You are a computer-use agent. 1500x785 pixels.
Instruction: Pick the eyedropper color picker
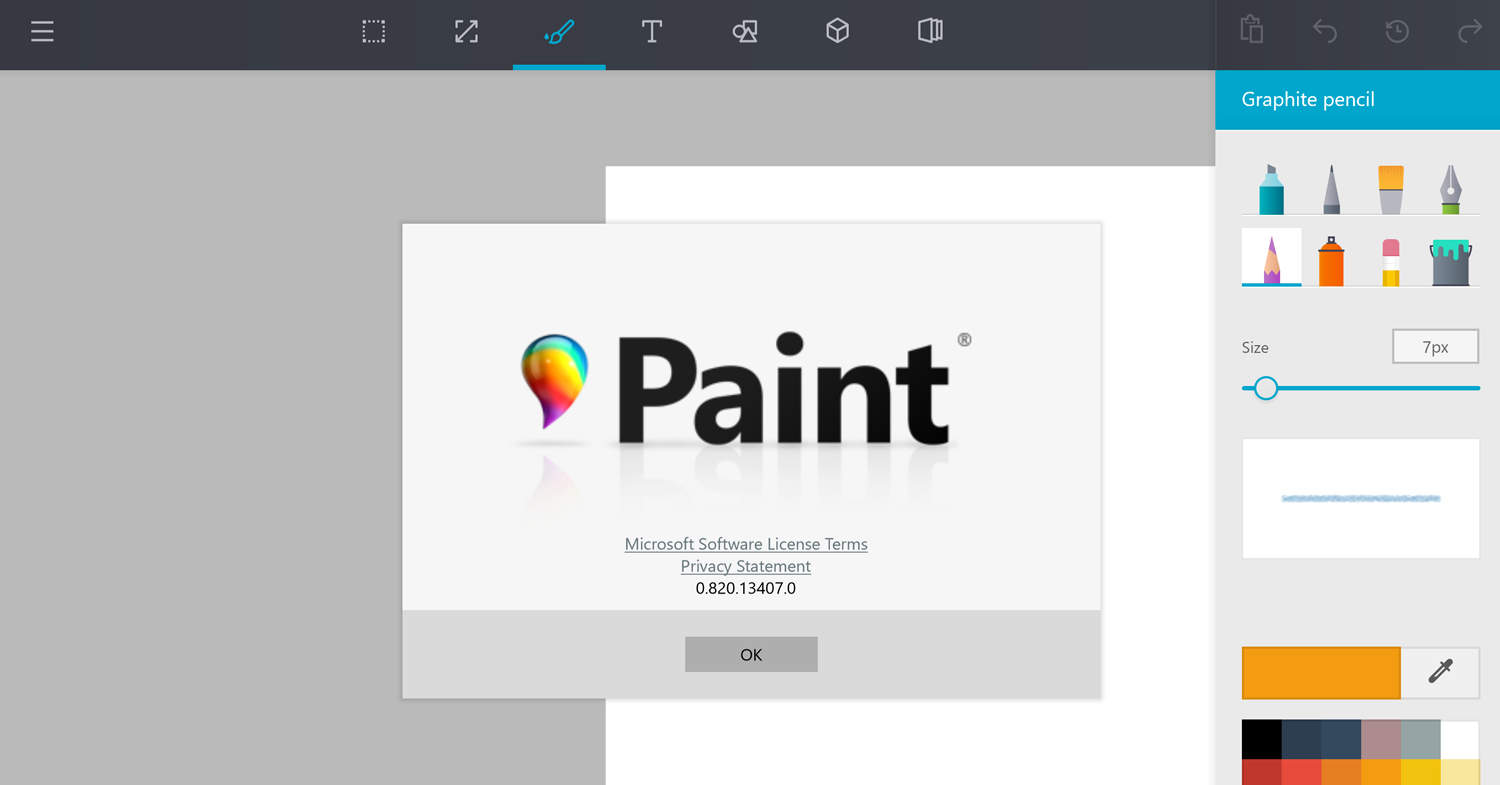coord(1440,672)
